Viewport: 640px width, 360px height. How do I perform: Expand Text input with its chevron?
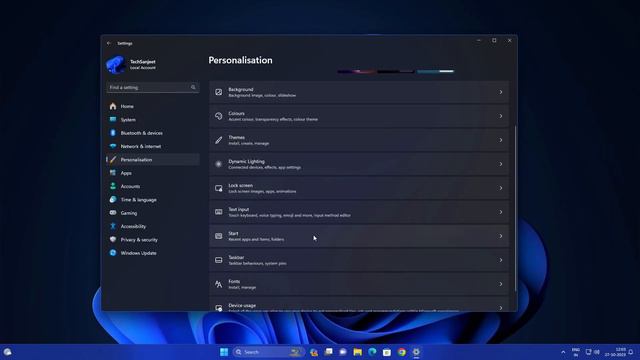(501, 212)
